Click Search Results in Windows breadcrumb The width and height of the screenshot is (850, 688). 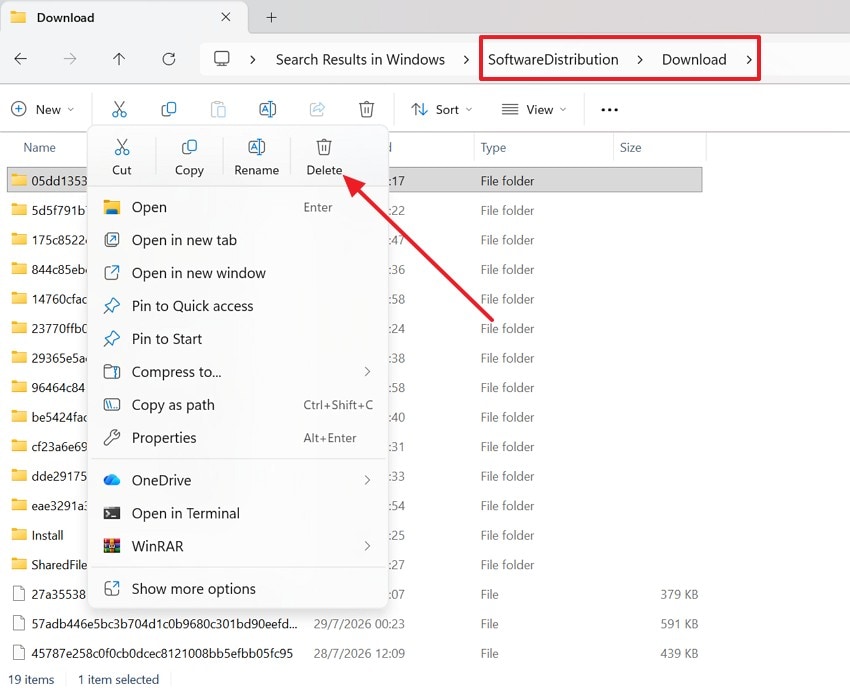click(360, 60)
